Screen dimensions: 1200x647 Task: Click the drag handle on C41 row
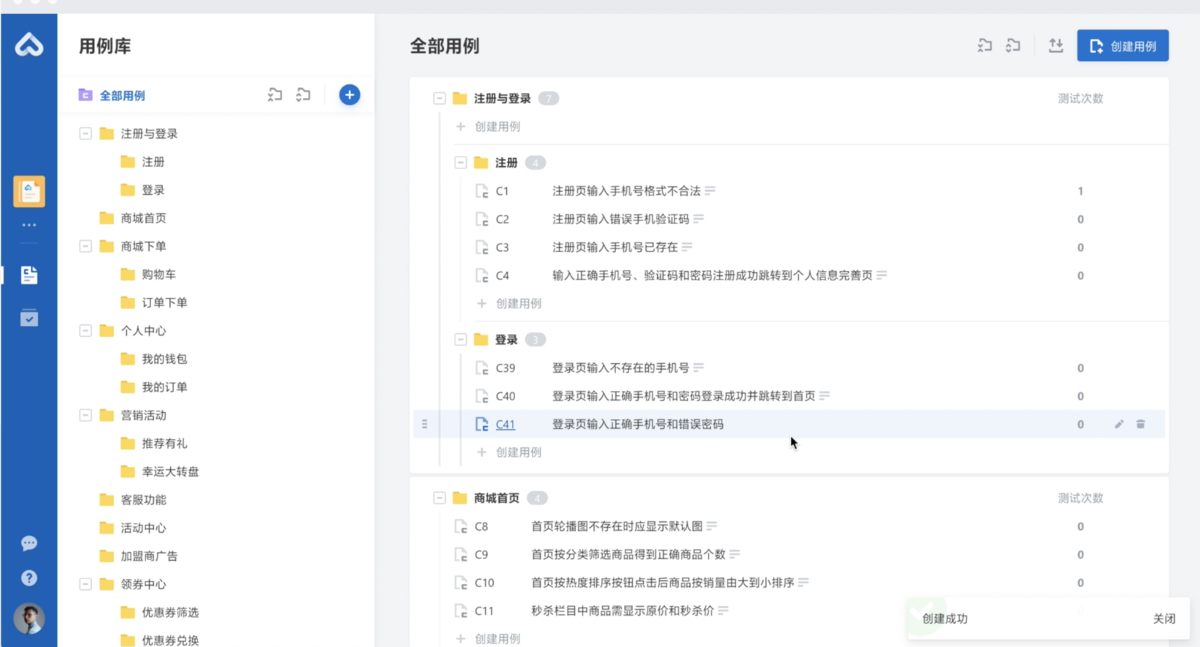tap(424, 424)
